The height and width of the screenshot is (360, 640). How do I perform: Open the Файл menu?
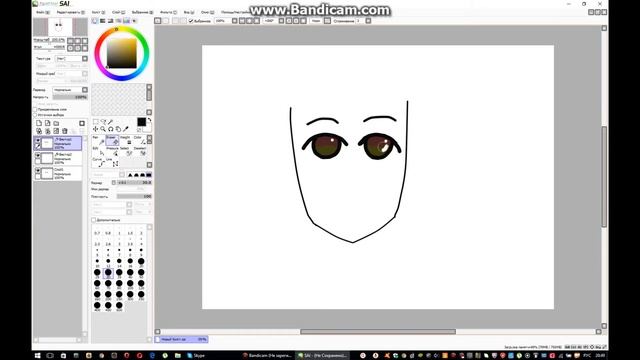42,12
